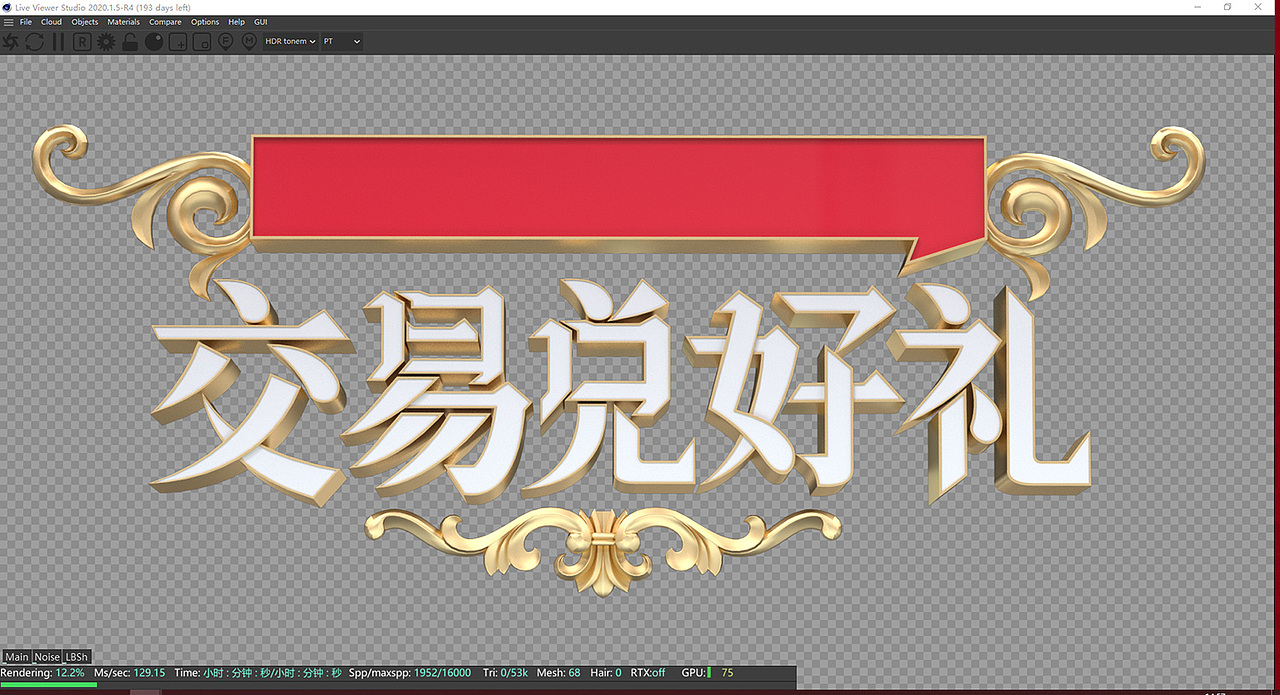The image size is (1280, 695).
Task: Open the Cloud menu
Action: 50,21
